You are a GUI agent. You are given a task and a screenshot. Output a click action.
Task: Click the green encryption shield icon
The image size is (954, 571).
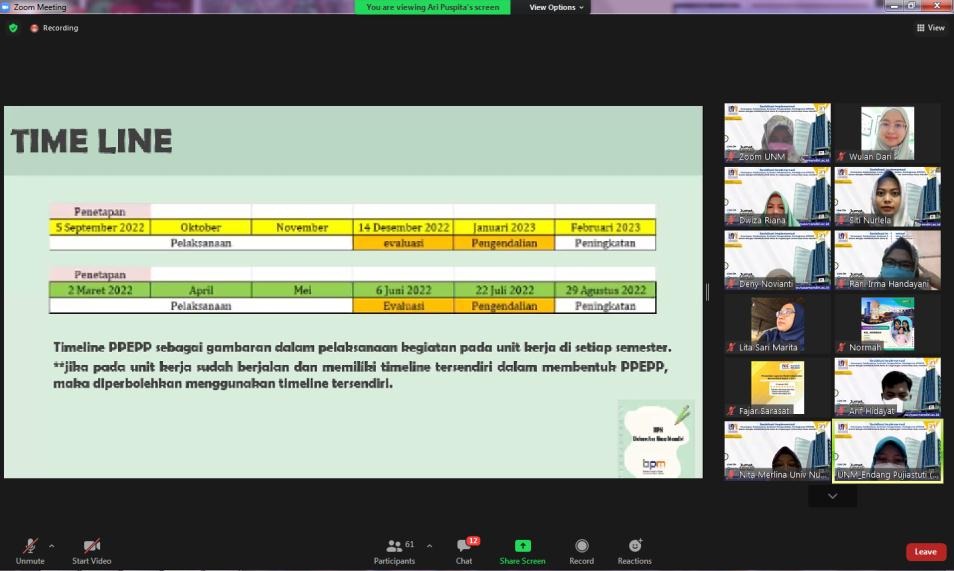tap(13, 28)
